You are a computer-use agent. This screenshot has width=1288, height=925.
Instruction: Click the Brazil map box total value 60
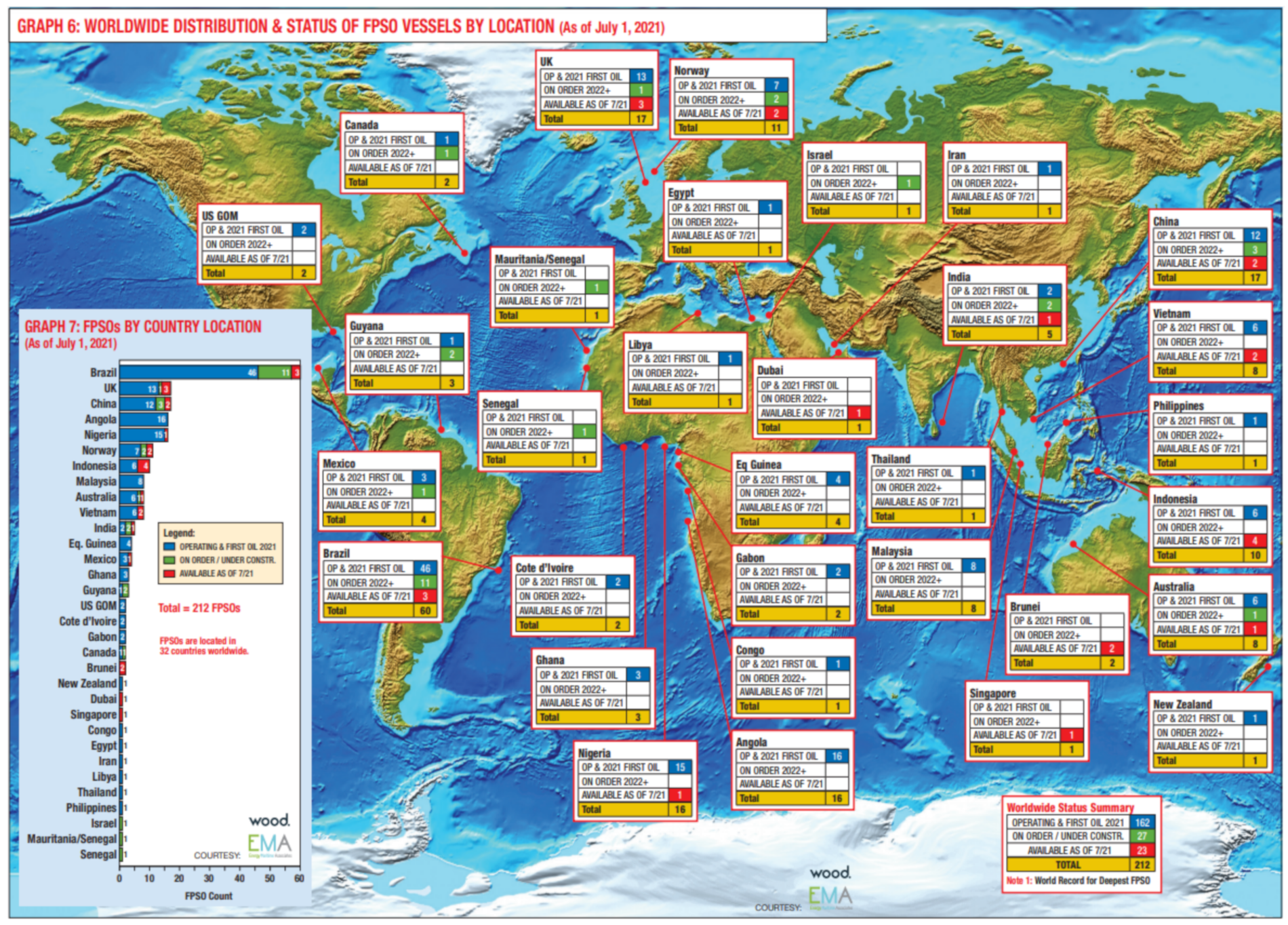(425, 610)
